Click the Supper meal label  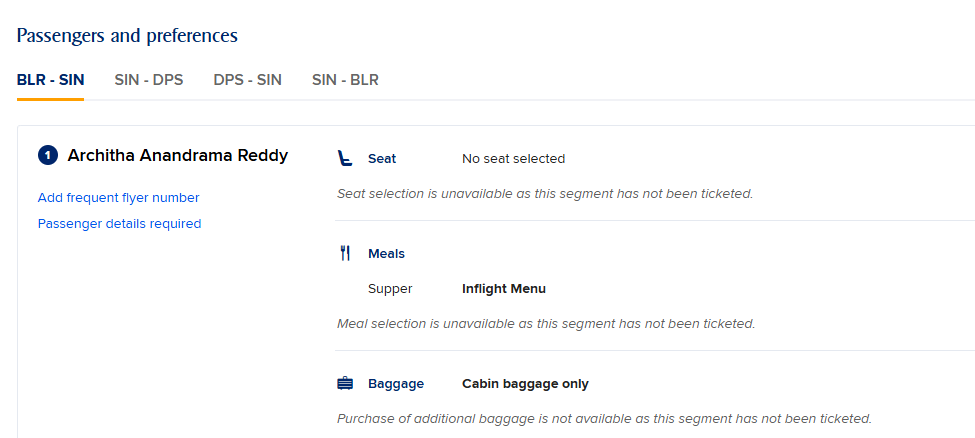click(x=390, y=289)
